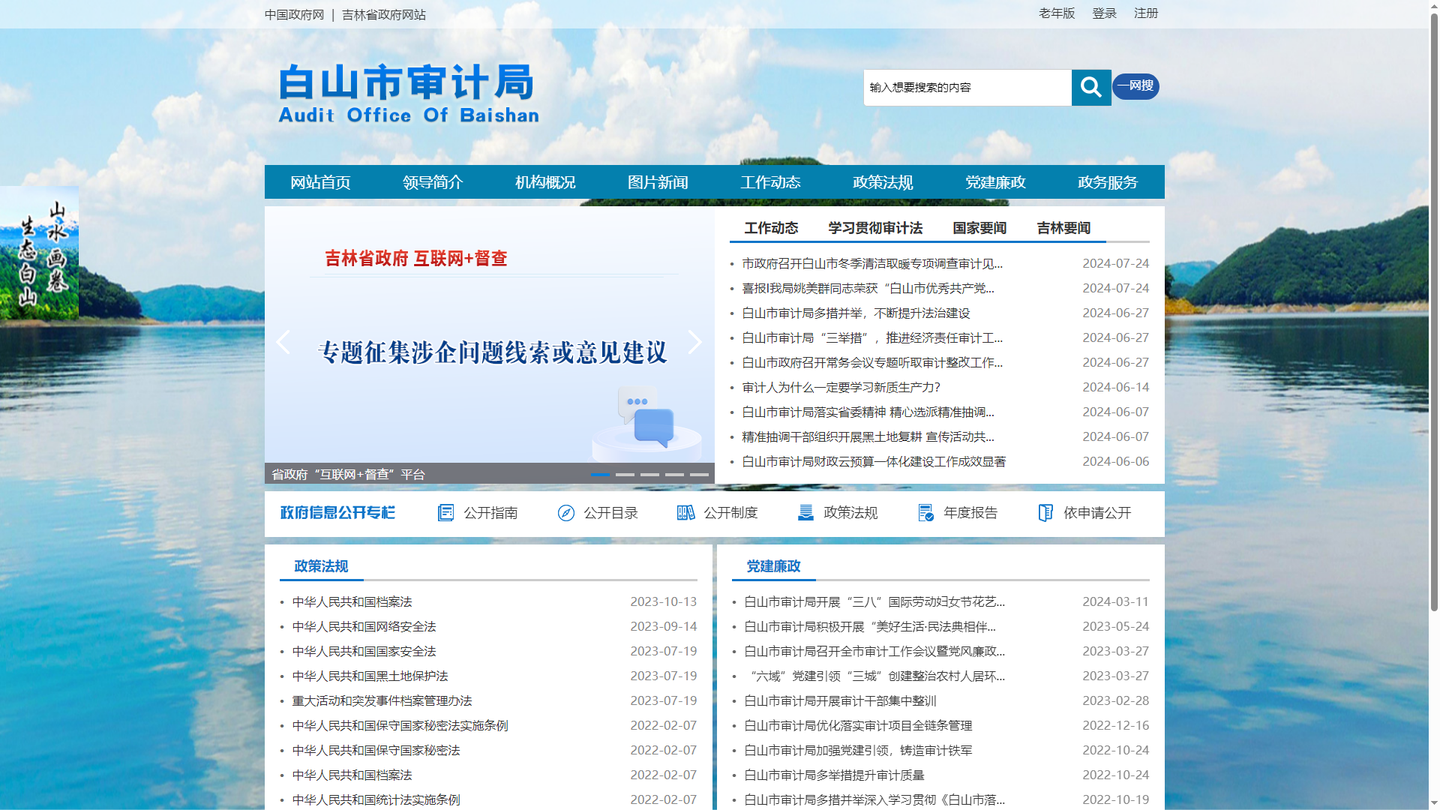Open news 市政府召开白山市冬季清洁取暖专项调查审计见
Viewport: 1440px width, 810px height.
[872, 264]
